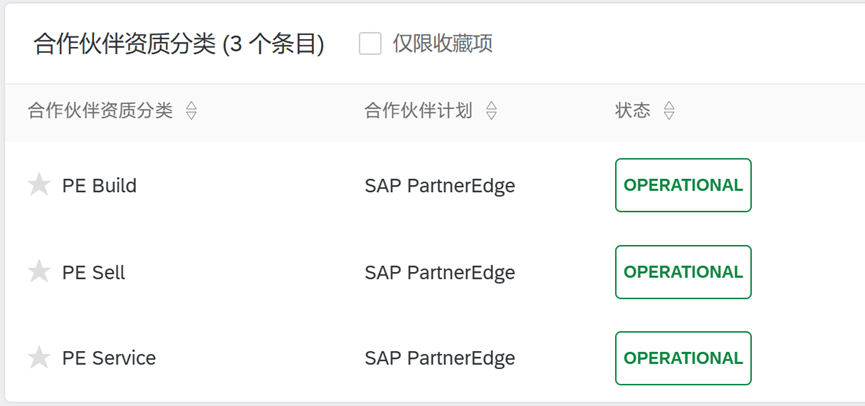This screenshot has width=865, height=406.
Task: Favorite the PE Service row star
Action: click(x=39, y=358)
